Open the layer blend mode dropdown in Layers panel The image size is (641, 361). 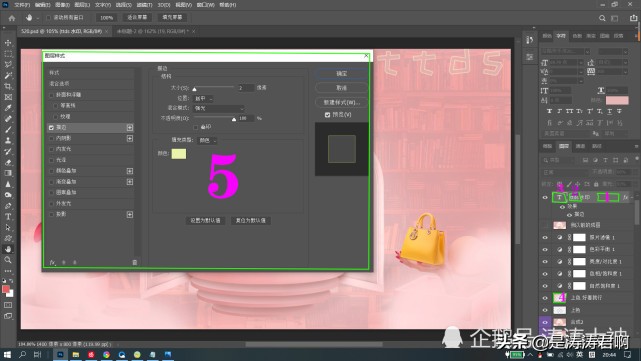564,172
